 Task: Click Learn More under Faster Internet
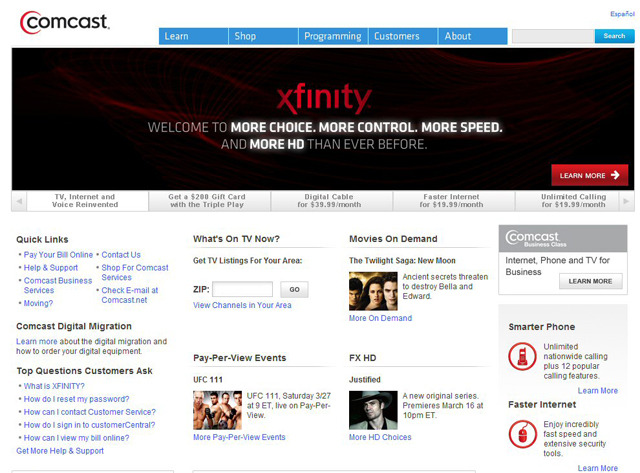598,468
